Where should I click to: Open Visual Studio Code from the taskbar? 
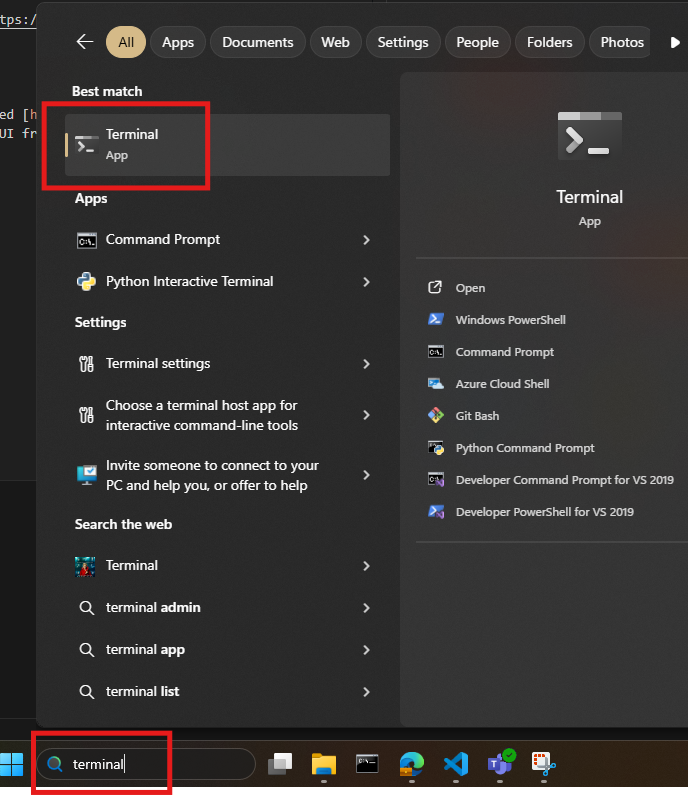click(x=456, y=764)
